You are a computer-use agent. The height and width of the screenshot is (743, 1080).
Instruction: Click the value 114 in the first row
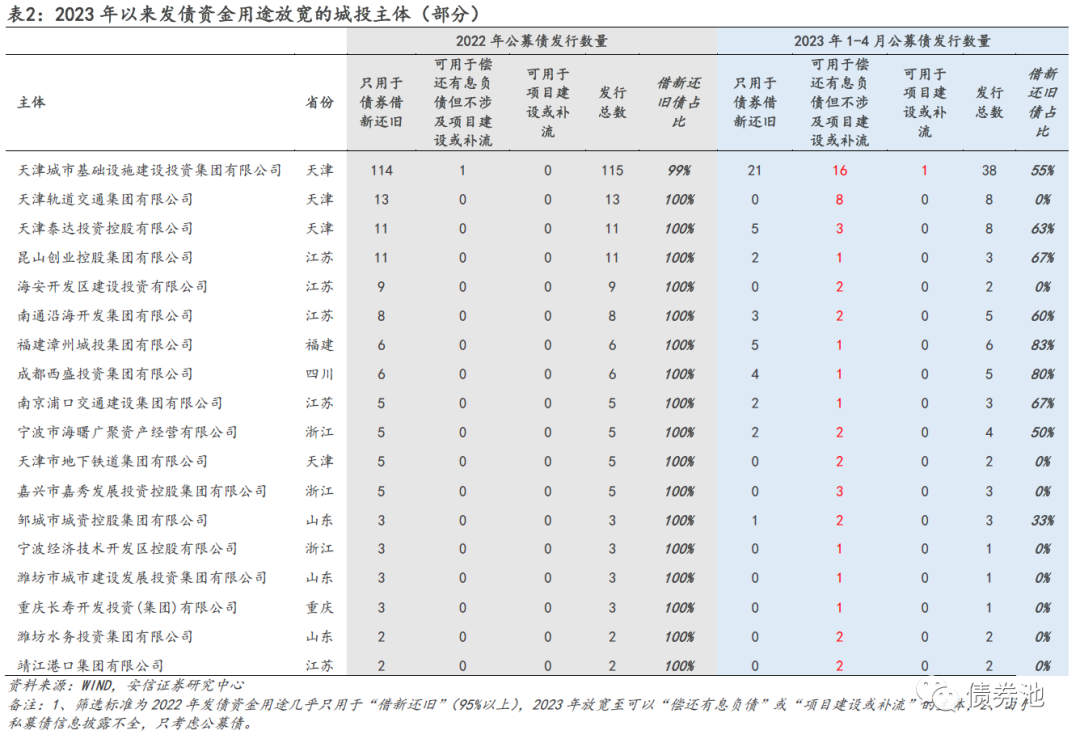tap(381, 170)
